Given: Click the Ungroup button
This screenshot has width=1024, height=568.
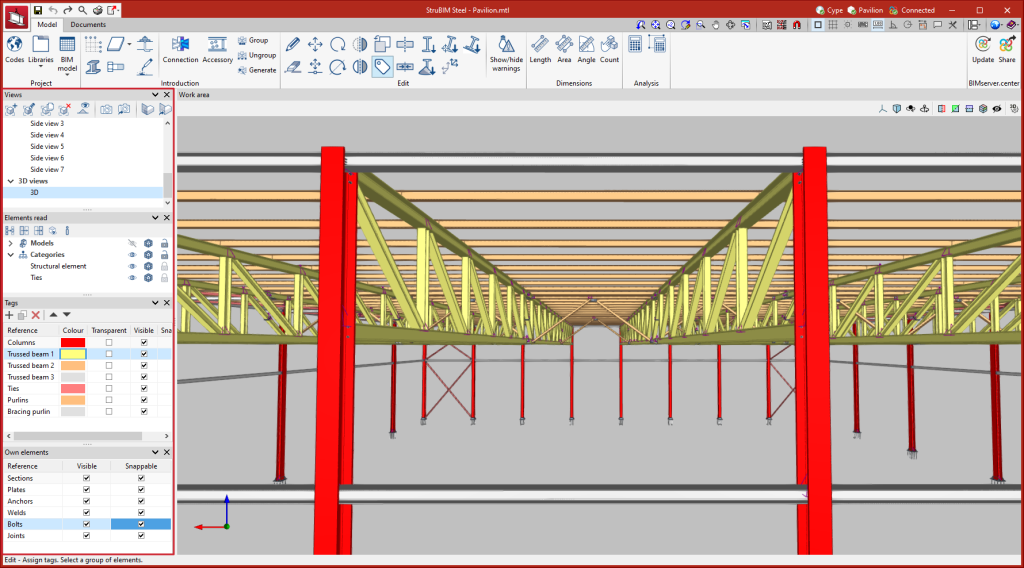Looking at the screenshot, I should (257, 55).
